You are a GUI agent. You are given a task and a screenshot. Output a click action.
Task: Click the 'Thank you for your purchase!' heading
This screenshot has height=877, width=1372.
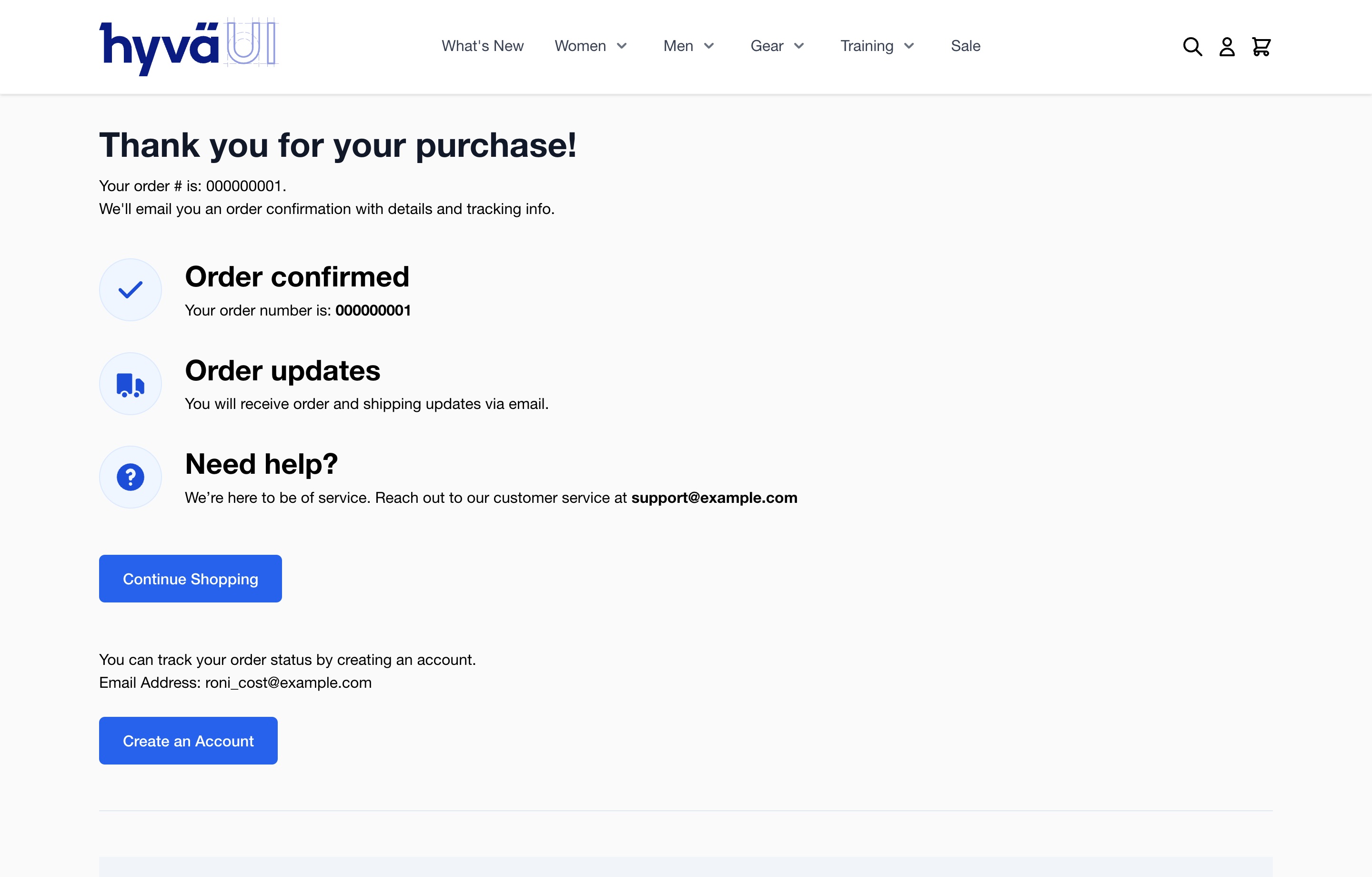338,145
